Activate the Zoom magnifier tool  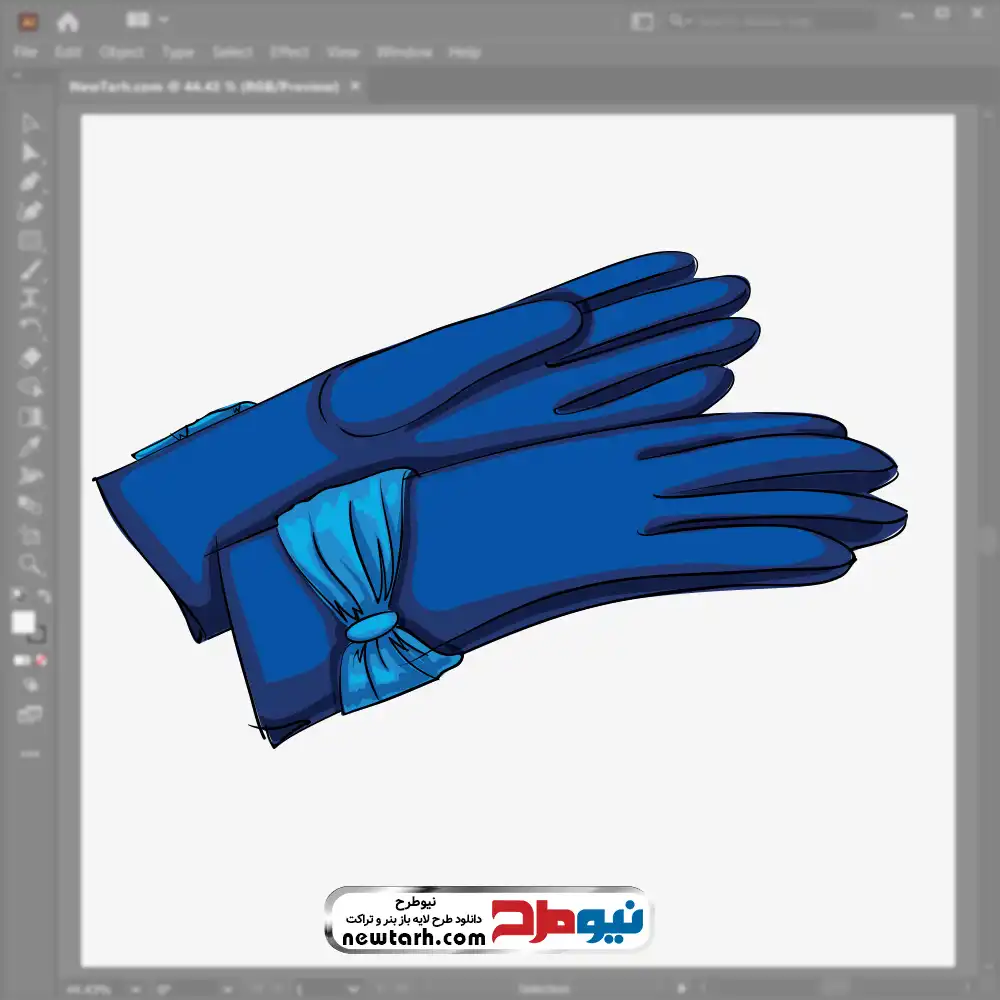31,564
